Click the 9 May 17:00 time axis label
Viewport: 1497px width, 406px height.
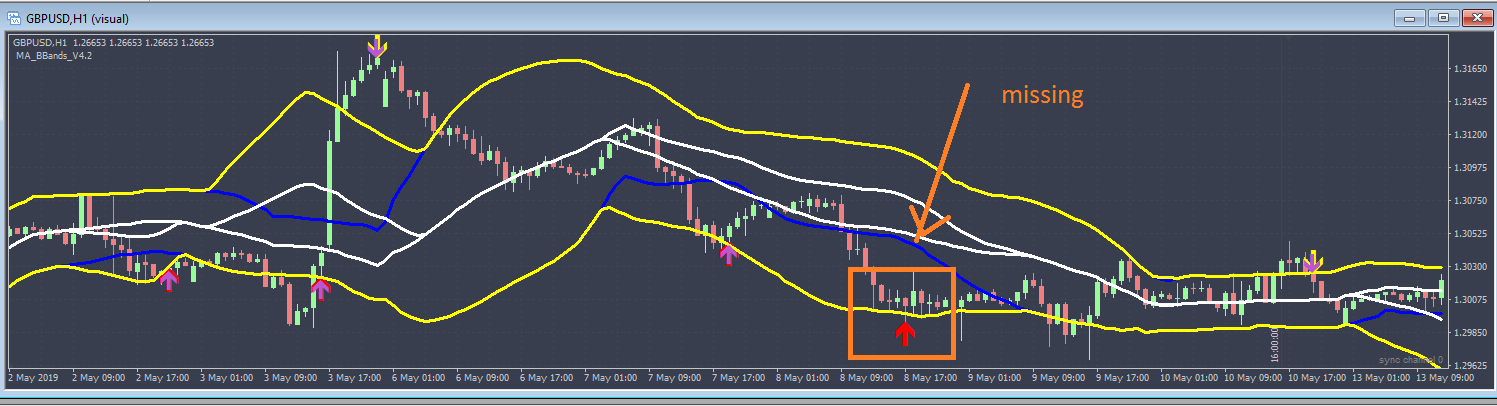(1120, 378)
